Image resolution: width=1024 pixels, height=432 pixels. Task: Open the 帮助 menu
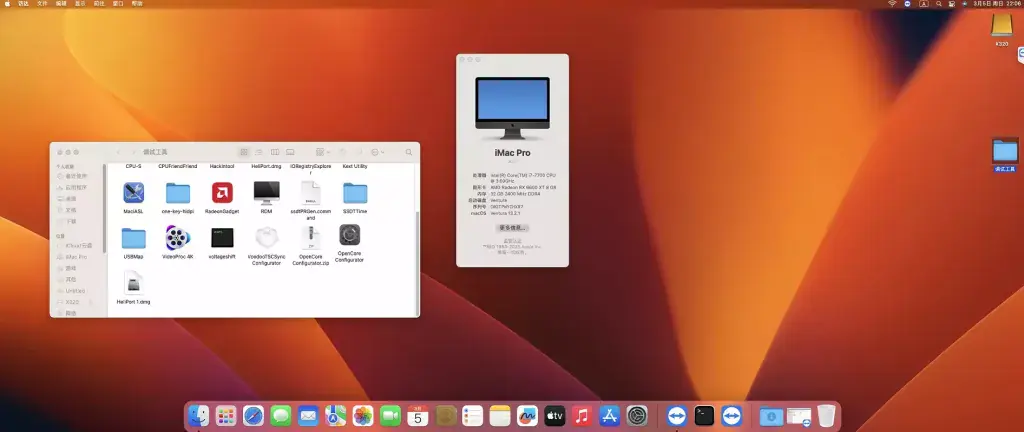pos(136,4)
